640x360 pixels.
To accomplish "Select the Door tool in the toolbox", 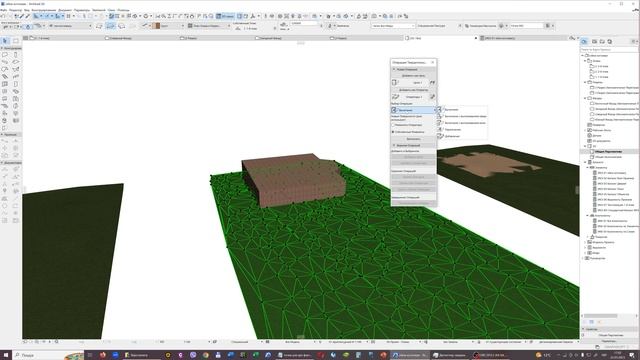I will click(16, 84).
